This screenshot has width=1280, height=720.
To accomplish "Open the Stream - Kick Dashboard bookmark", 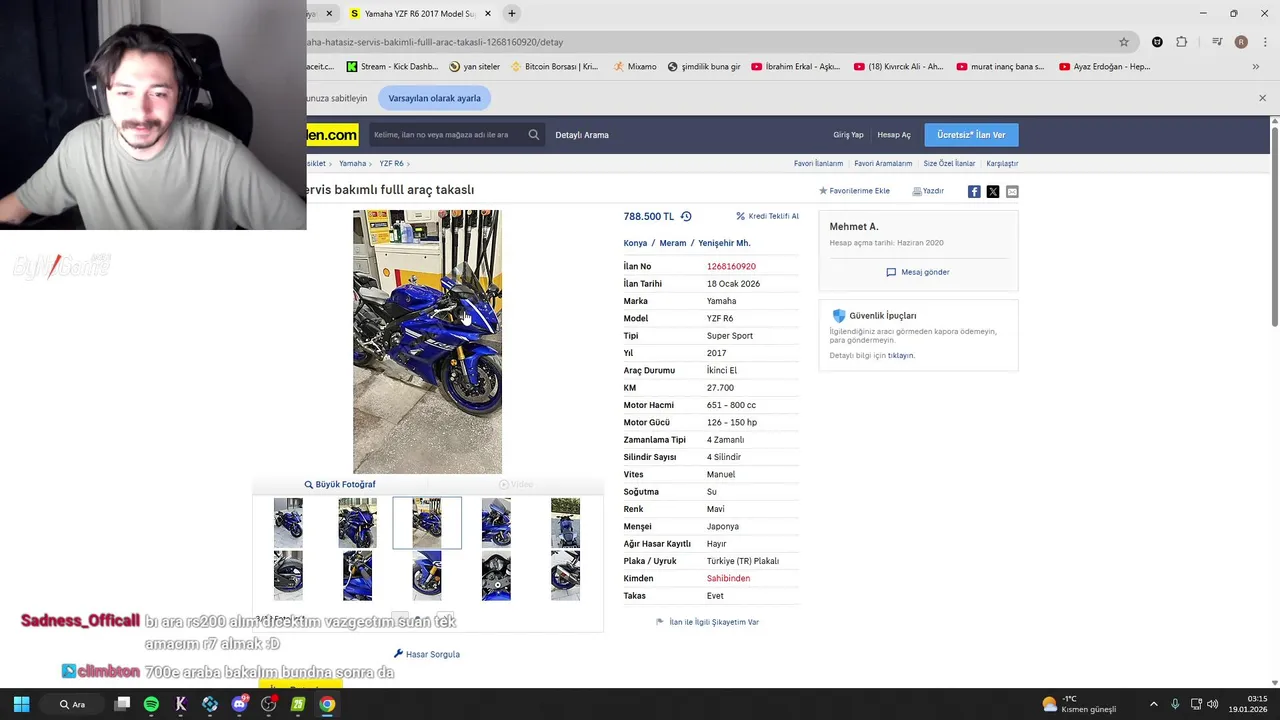I will pos(392,67).
